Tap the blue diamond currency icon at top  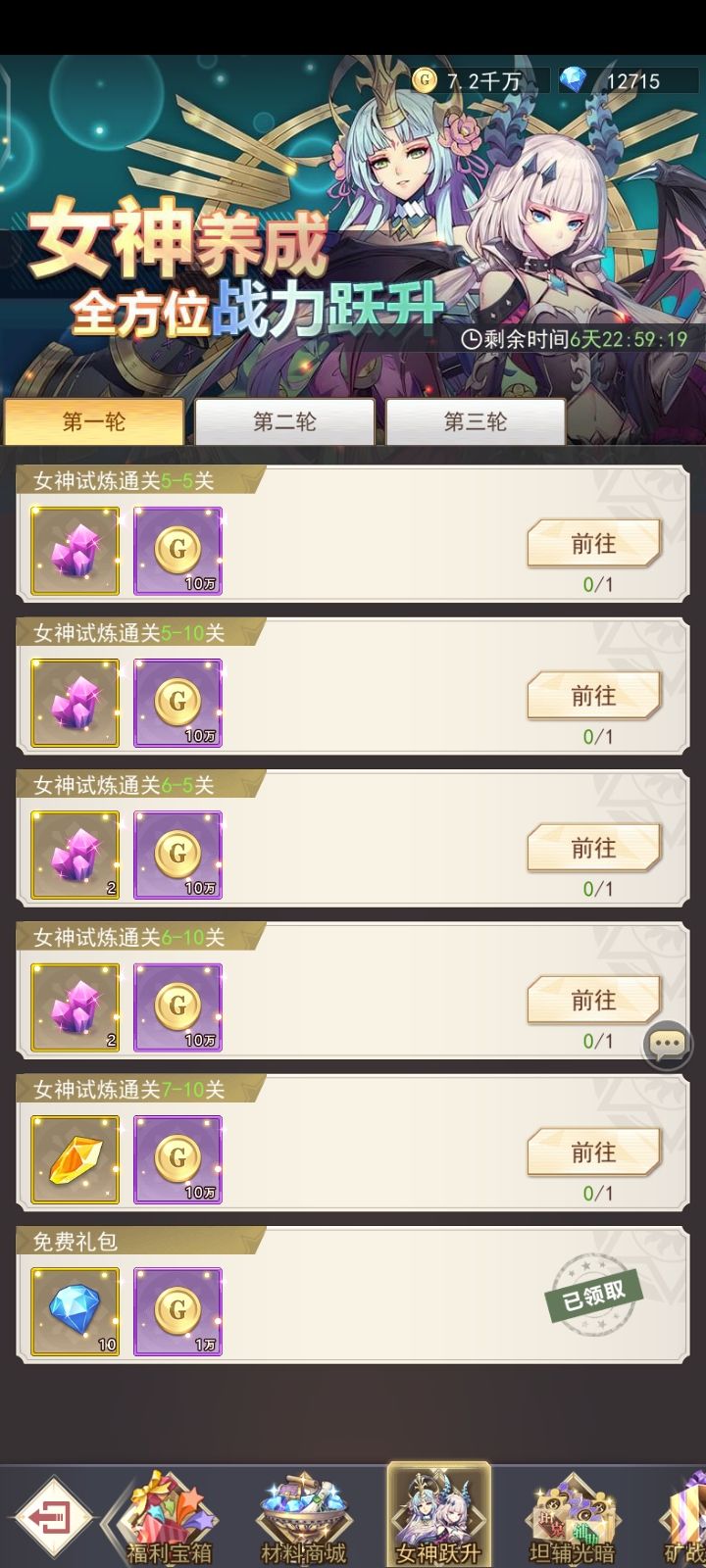[x=573, y=80]
